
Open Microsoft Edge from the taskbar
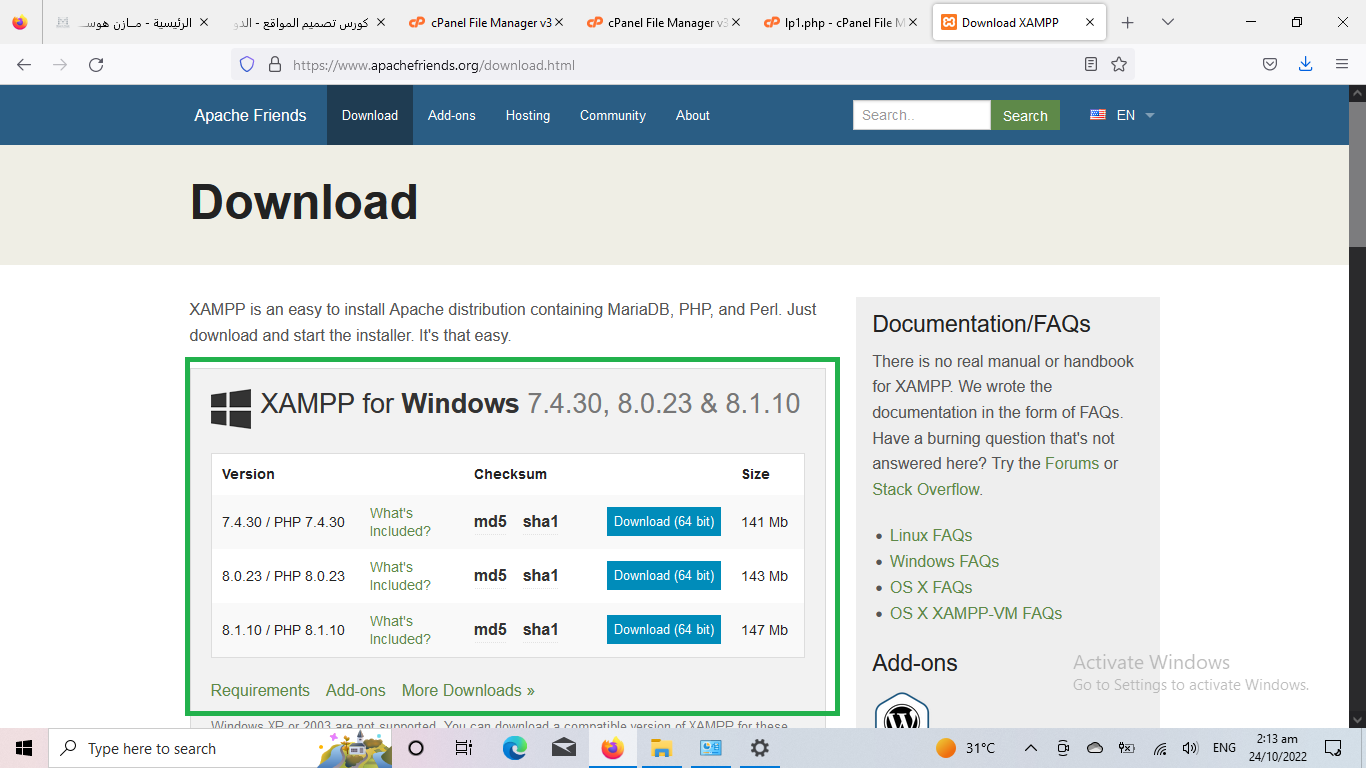[x=514, y=748]
